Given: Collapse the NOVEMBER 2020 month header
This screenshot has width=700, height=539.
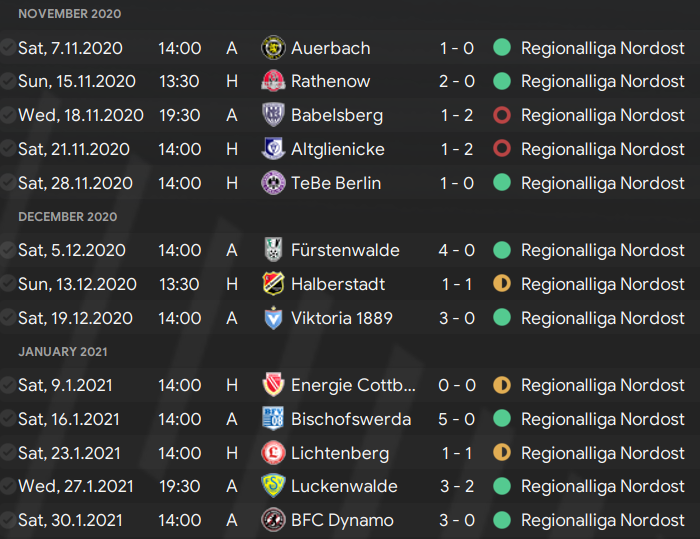Looking at the screenshot, I should point(70,14).
